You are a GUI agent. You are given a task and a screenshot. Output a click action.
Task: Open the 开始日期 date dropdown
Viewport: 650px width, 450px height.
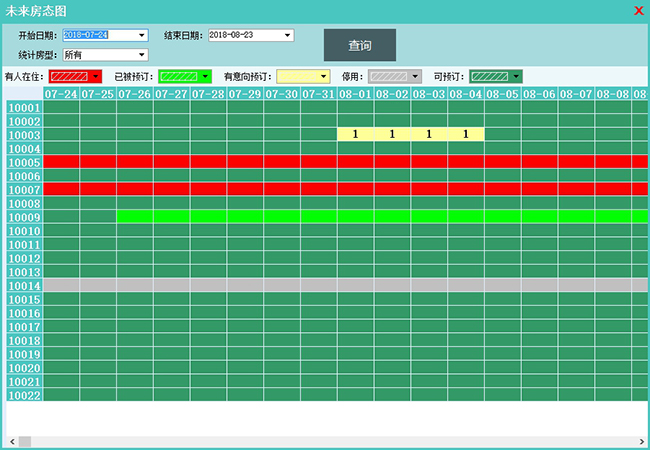[x=141, y=35]
